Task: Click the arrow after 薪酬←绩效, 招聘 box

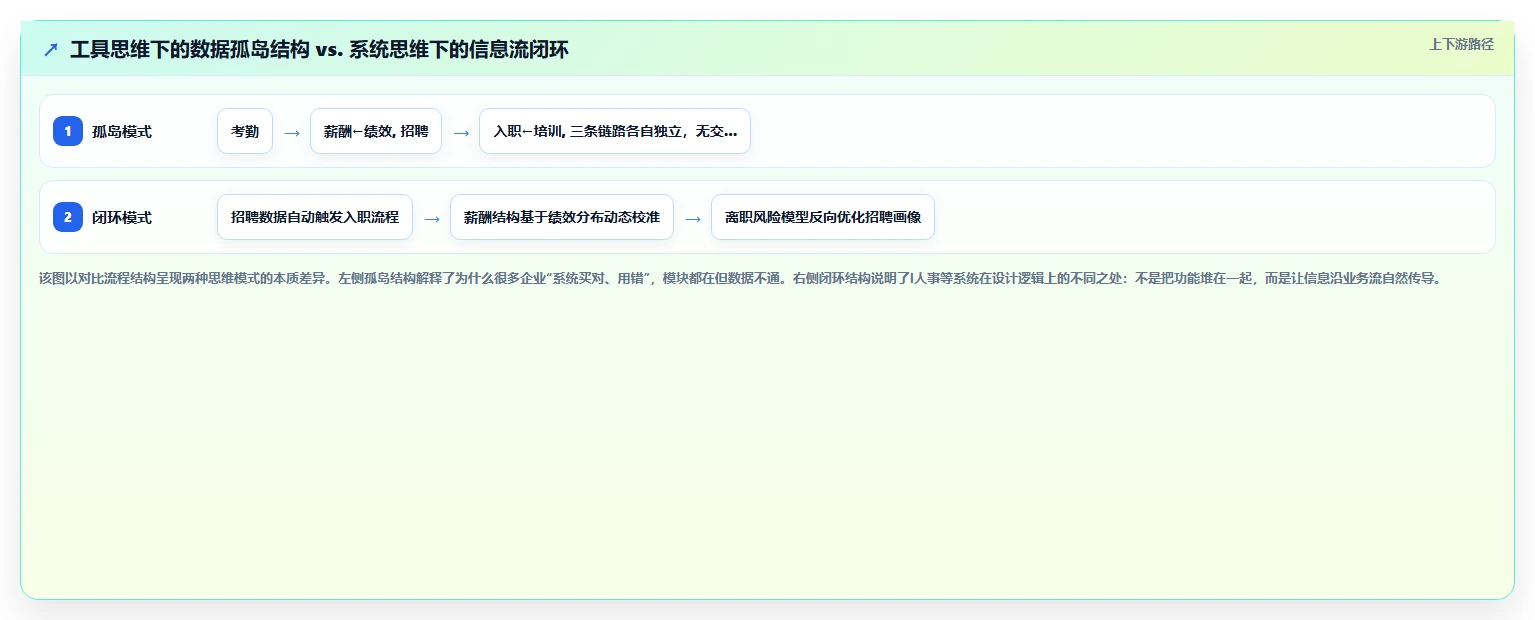Action: click(461, 132)
